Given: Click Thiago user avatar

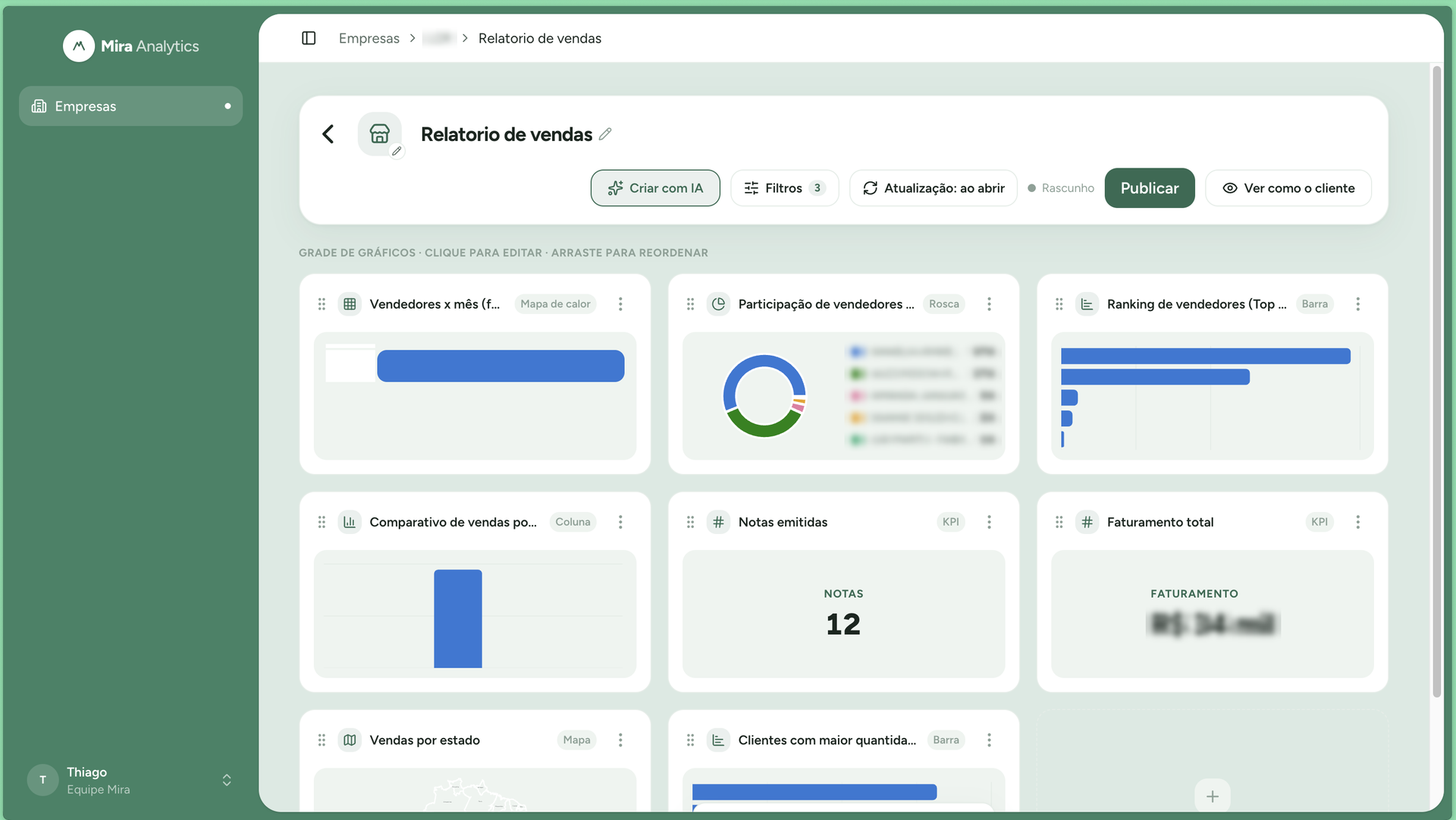Looking at the screenshot, I should tap(42, 781).
